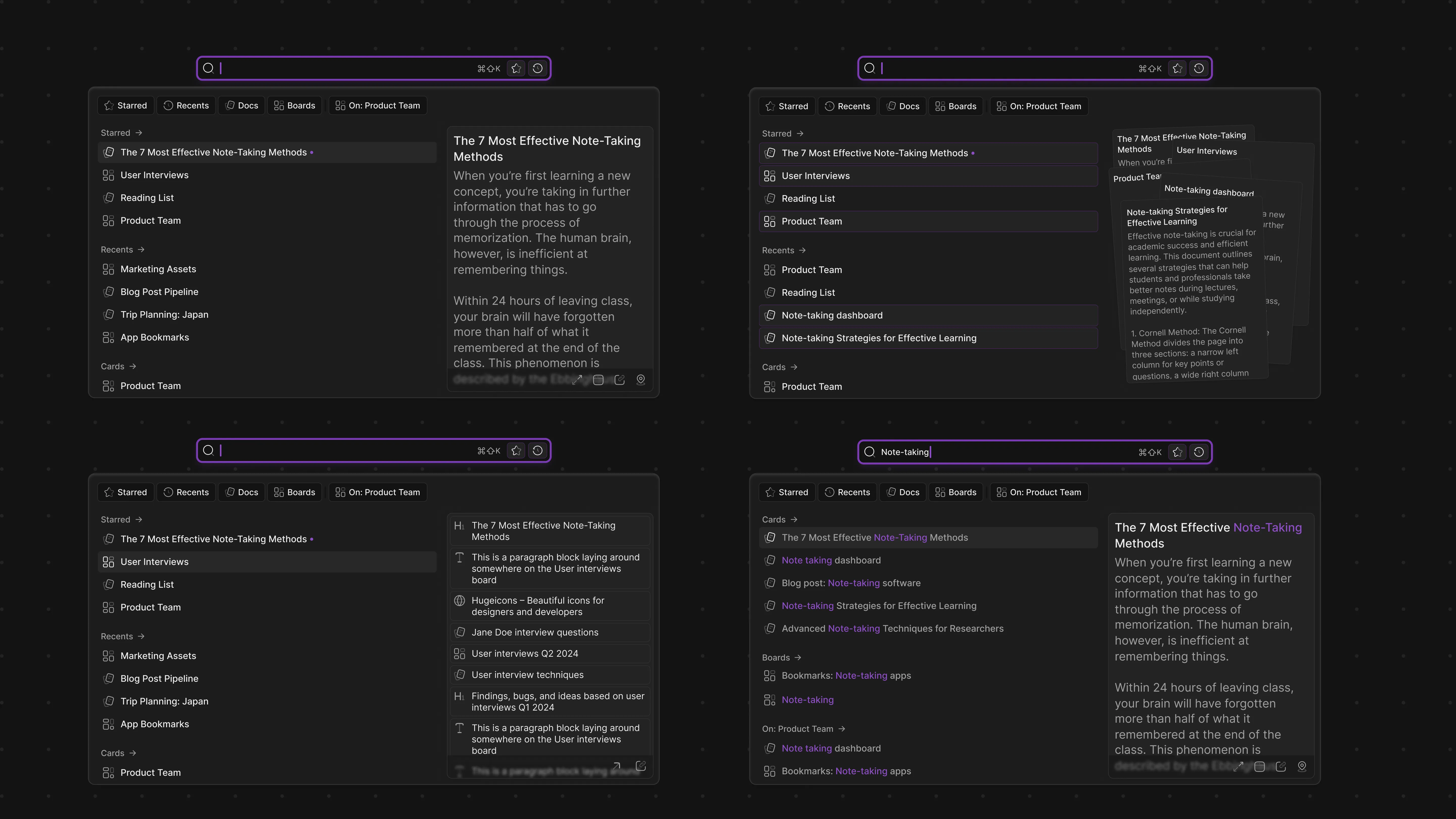Click magnifier icon beside typed 'Note-taking' query

(869, 452)
